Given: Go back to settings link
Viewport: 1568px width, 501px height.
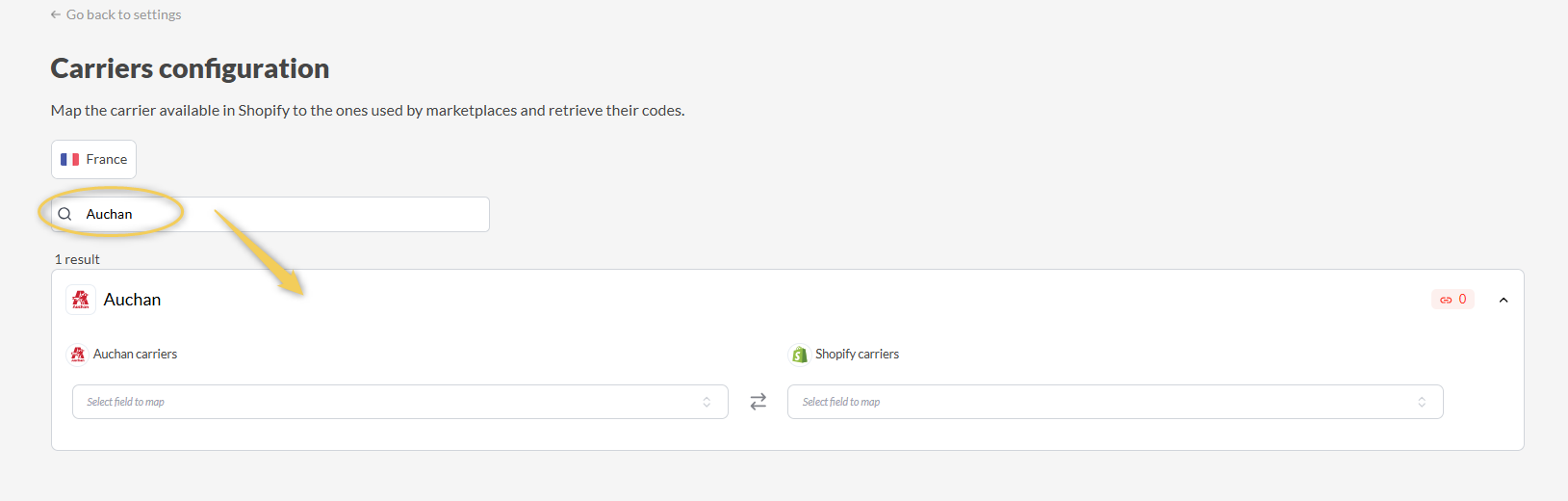Looking at the screenshot, I should (123, 15).
